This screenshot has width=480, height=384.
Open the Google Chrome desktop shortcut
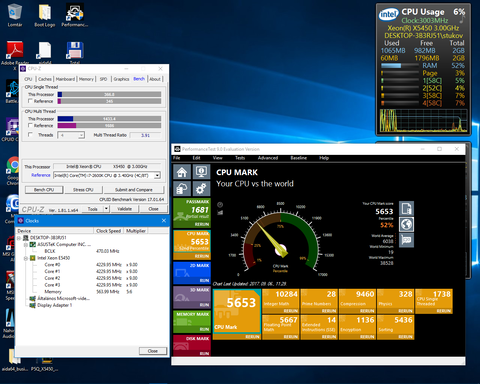click(x=13, y=170)
